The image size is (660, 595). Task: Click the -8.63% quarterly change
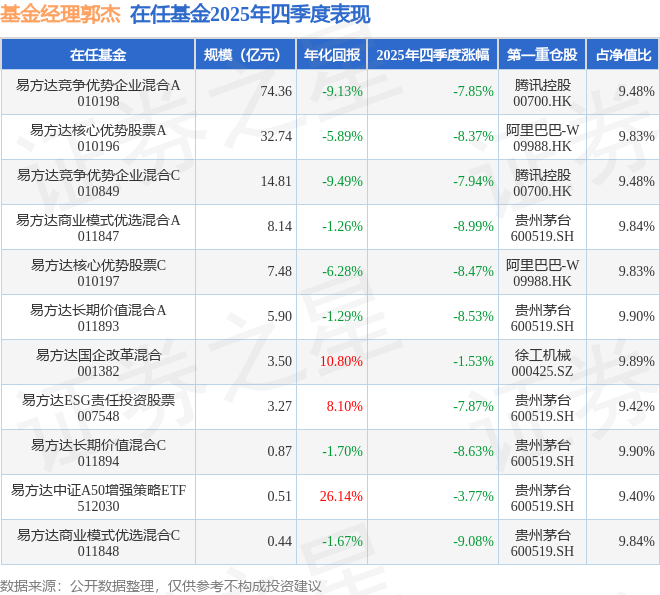[473, 452]
